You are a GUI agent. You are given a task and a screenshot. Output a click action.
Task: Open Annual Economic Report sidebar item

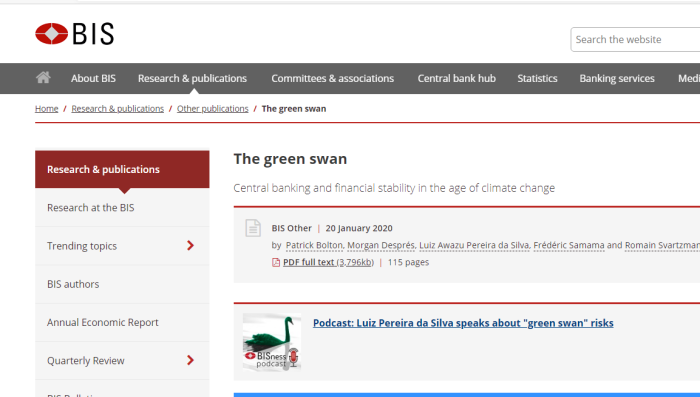point(122,322)
